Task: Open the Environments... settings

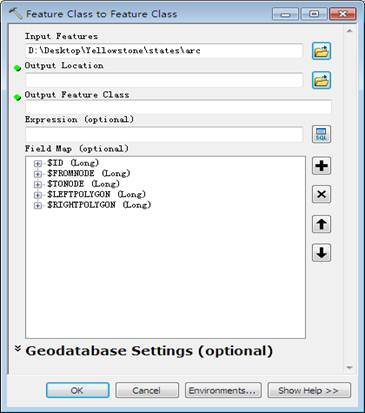Action: click(x=223, y=390)
